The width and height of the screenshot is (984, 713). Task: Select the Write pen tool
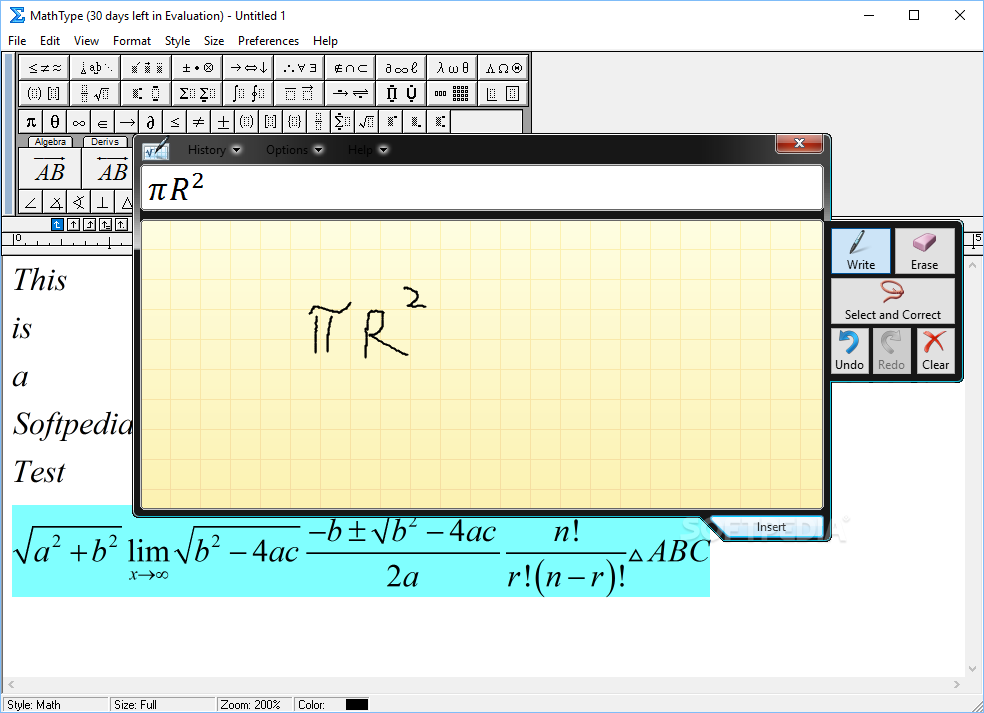tap(860, 250)
